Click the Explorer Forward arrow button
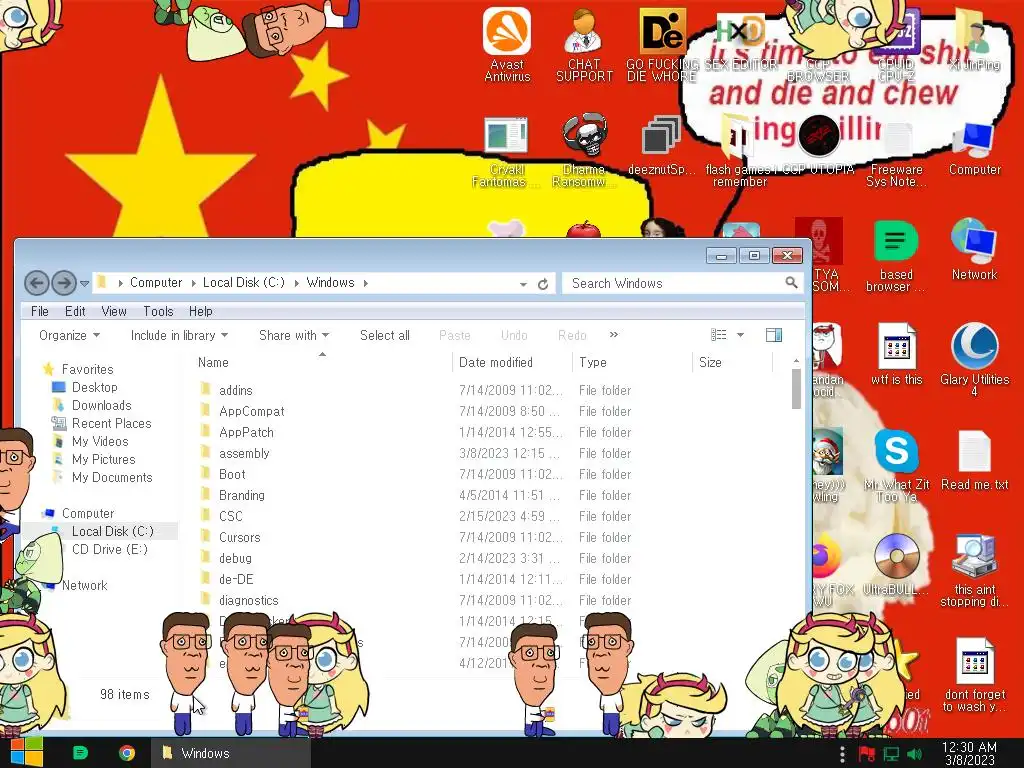 click(x=63, y=283)
